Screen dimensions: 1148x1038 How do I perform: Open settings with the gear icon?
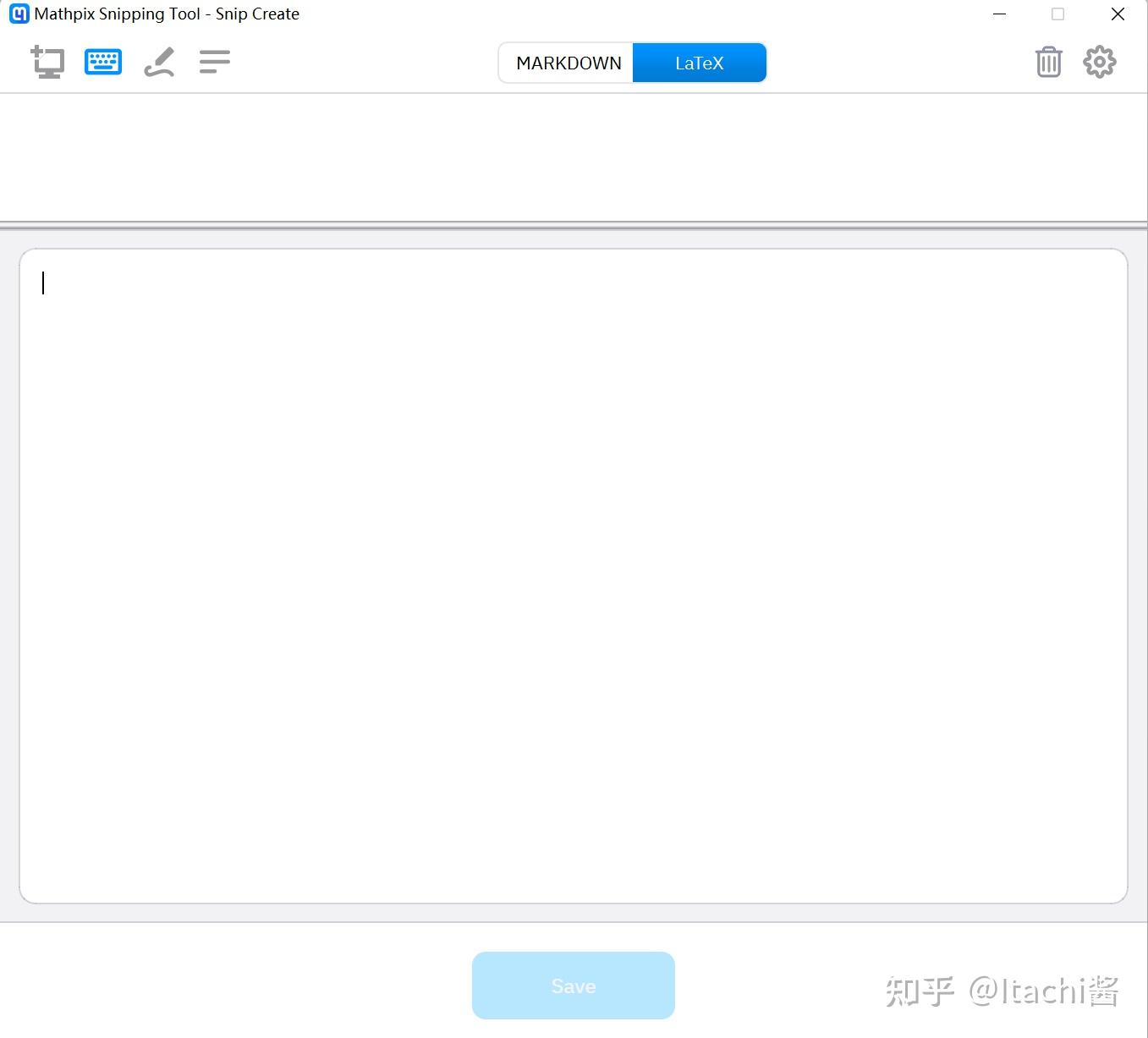tap(1099, 62)
